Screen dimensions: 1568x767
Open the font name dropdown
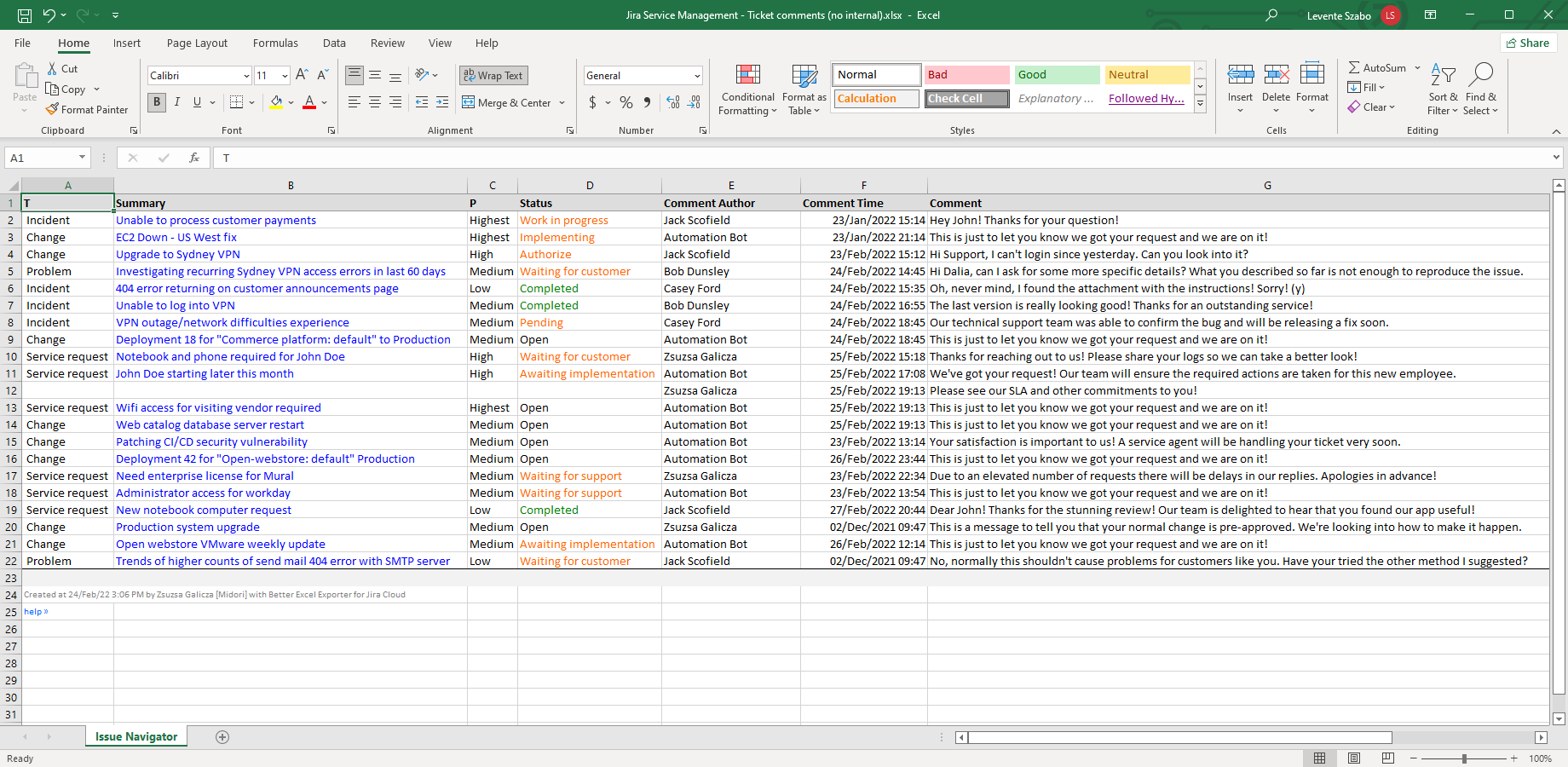(246, 76)
